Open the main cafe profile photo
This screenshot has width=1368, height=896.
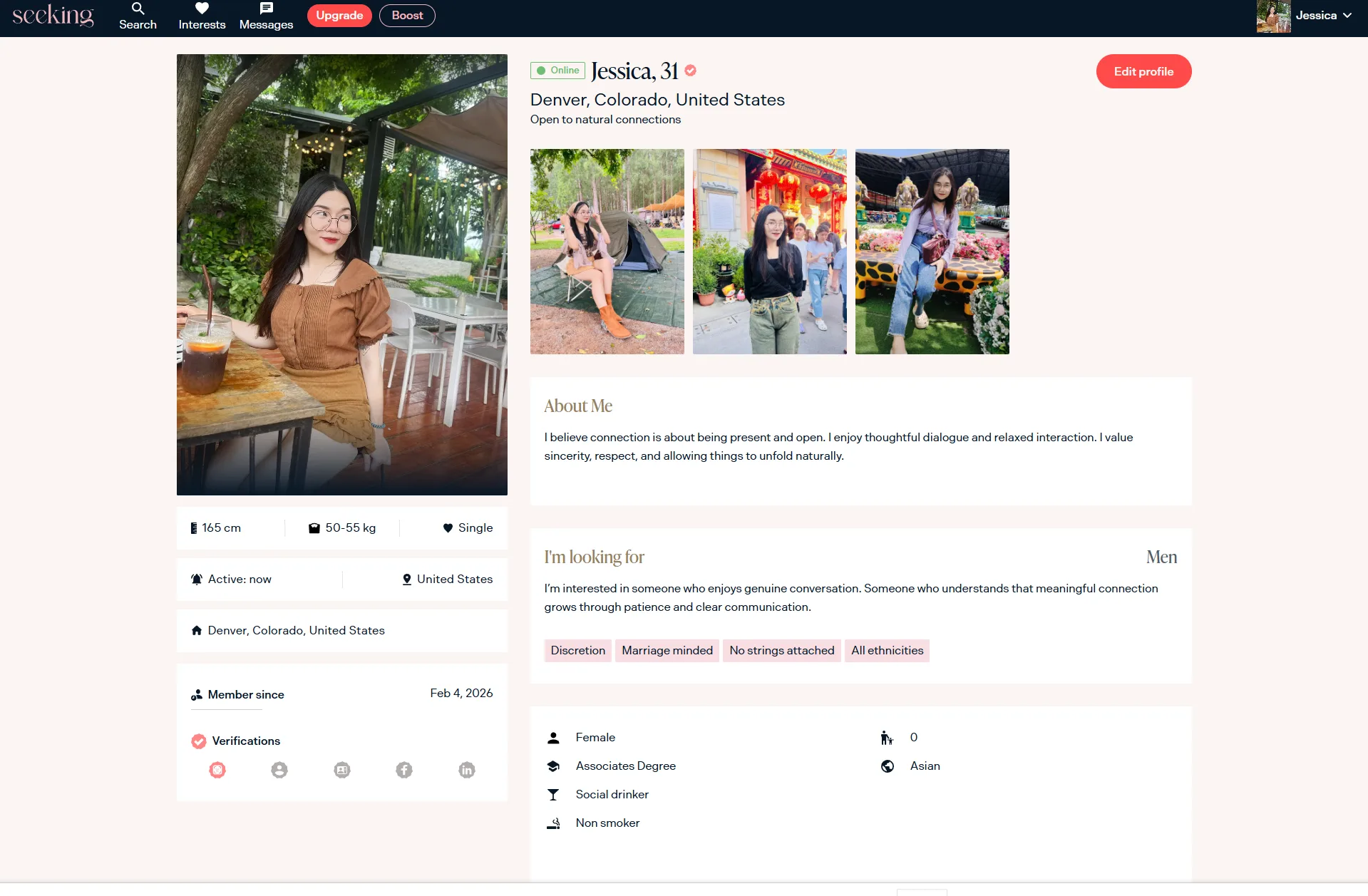342,274
